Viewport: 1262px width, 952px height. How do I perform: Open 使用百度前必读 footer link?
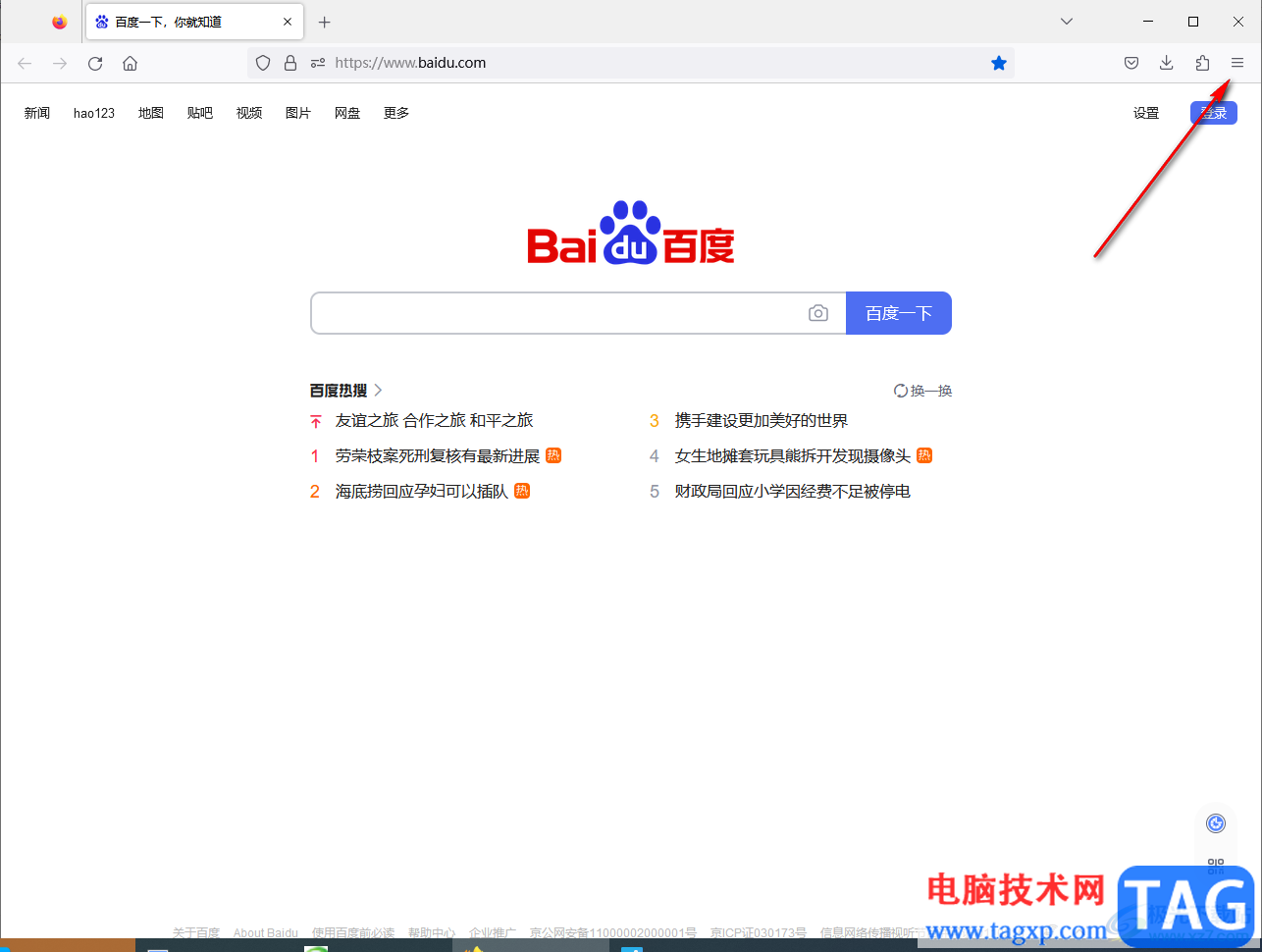(353, 932)
